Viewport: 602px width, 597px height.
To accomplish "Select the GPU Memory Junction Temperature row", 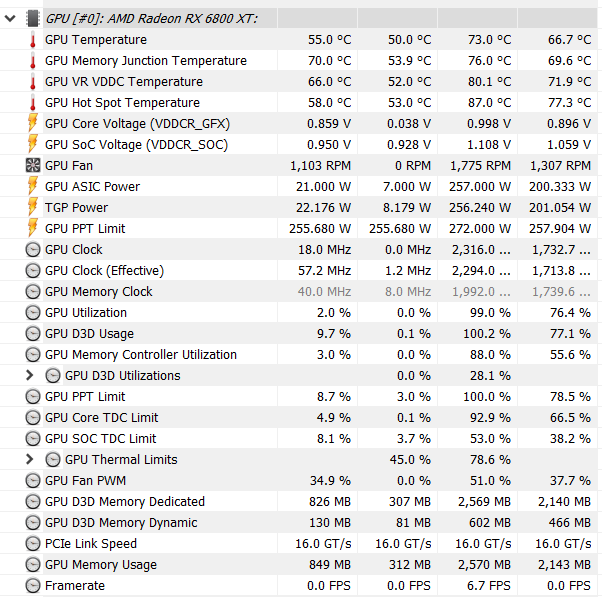I will [145, 61].
